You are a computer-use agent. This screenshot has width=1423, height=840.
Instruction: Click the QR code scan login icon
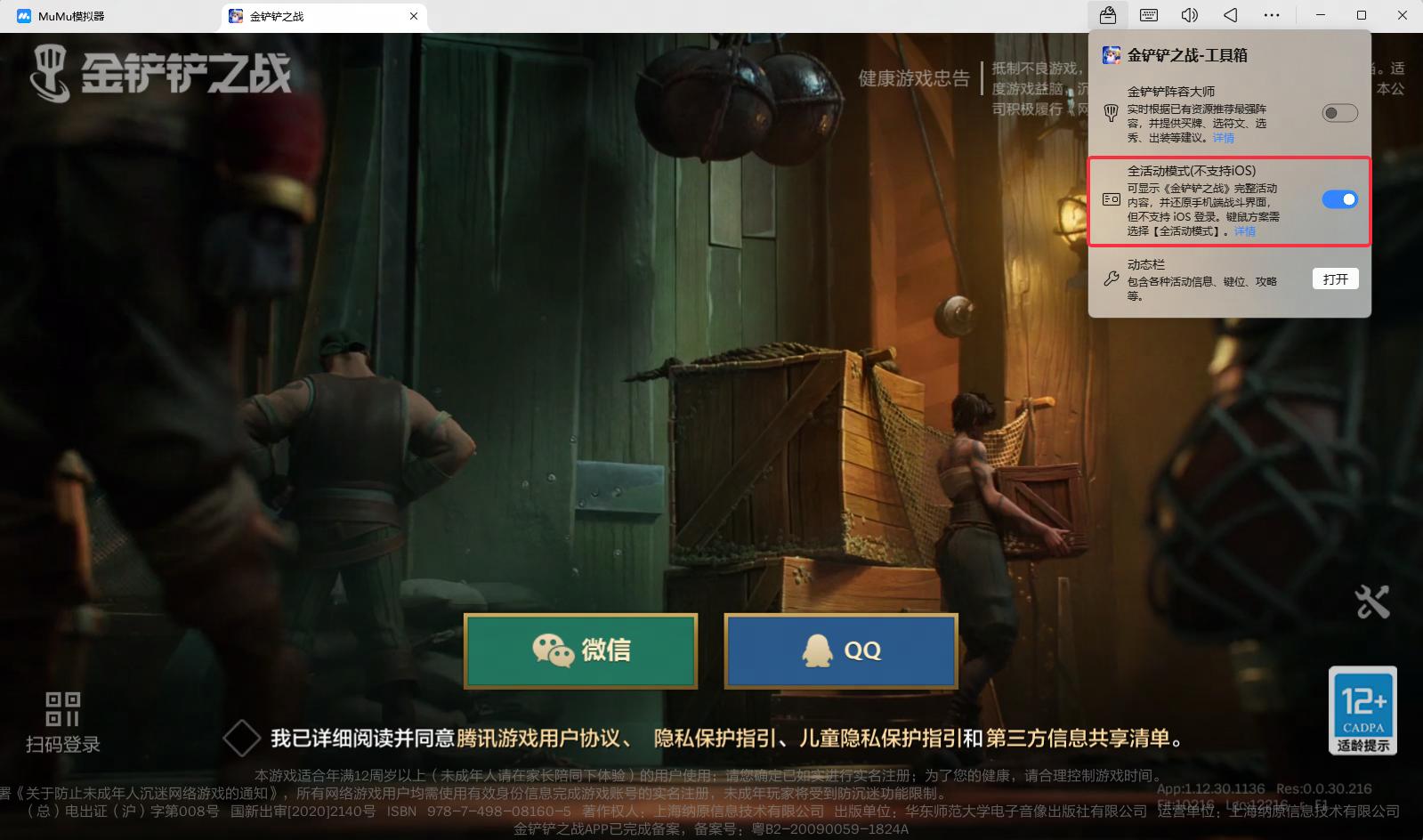tap(62, 709)
